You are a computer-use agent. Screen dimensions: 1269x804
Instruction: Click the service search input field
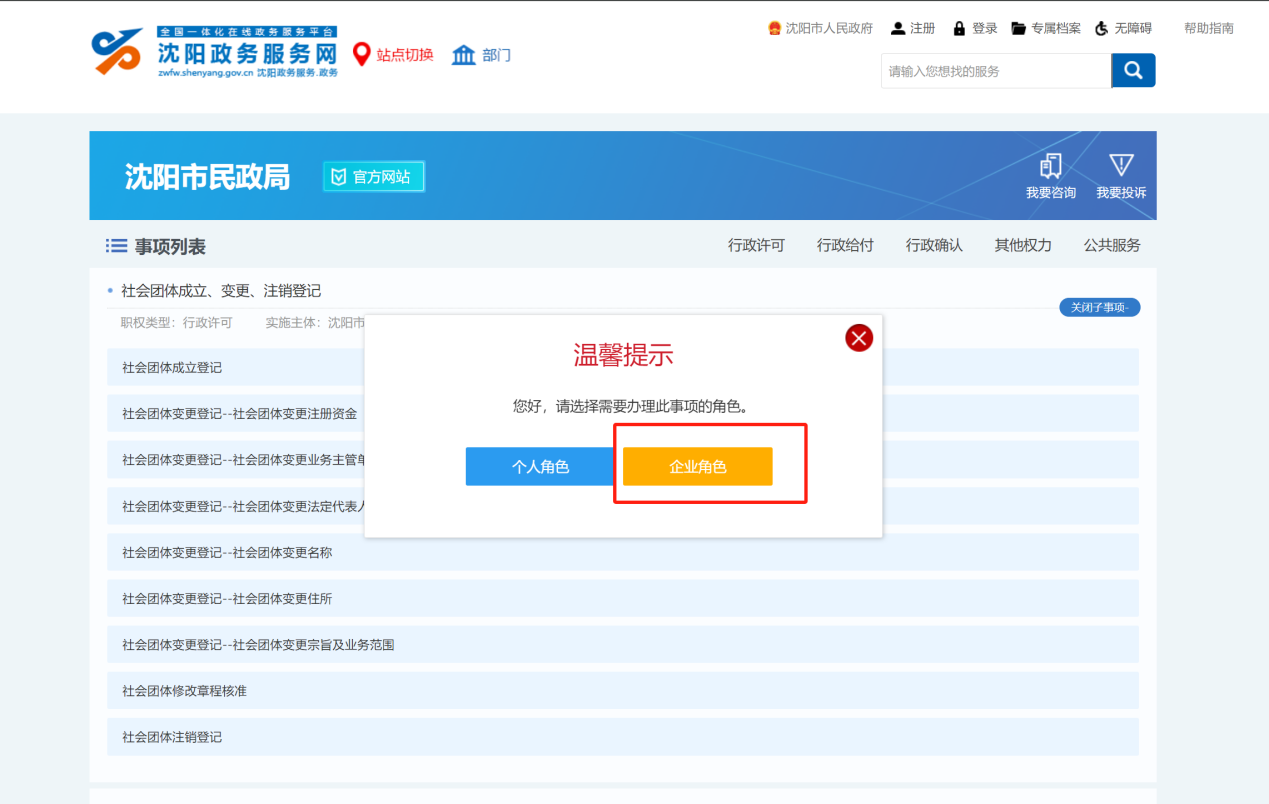[995, 71]
